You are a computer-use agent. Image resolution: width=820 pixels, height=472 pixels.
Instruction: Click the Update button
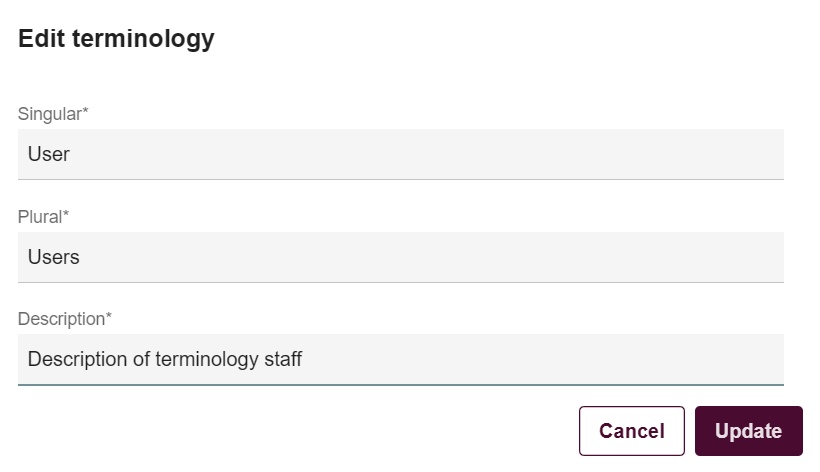[x=748, y=431]
